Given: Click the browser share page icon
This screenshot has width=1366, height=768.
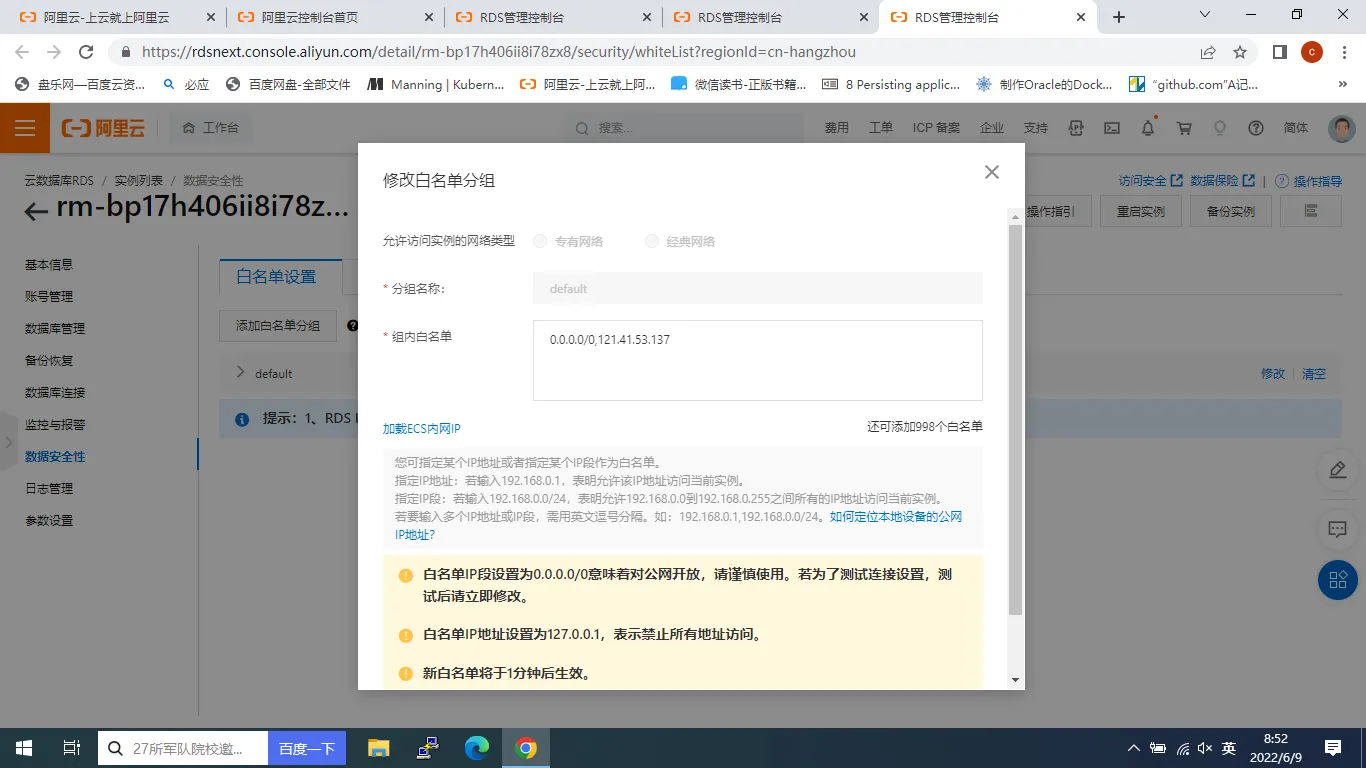Looking at the screenshot, I should tap(1208, 52).
